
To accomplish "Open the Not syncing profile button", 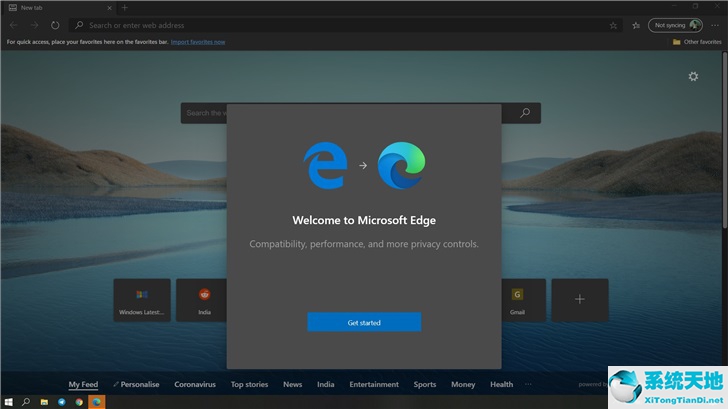I will pyautogui.click(x=676, y=25).
